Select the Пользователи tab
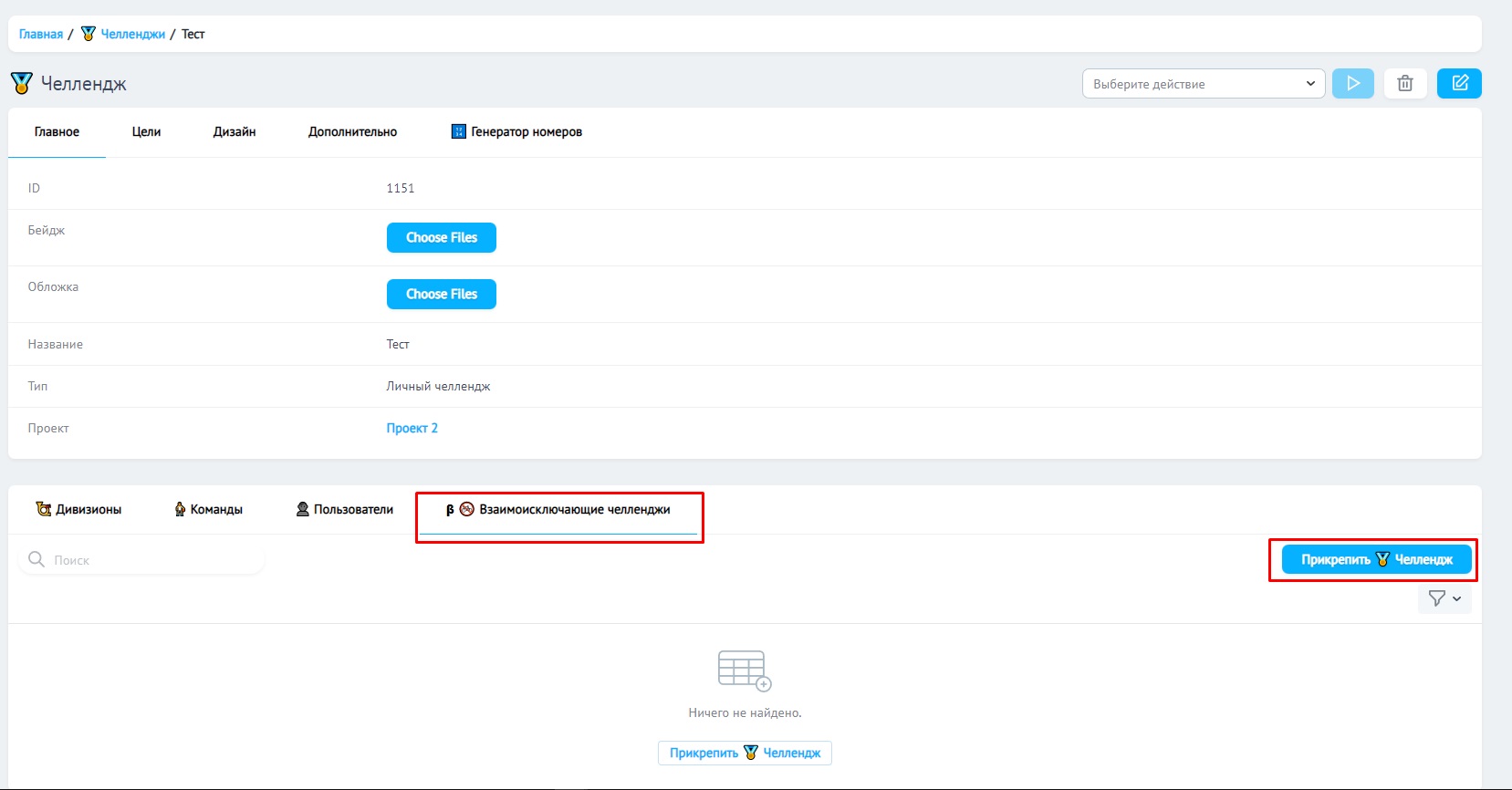 345,510
